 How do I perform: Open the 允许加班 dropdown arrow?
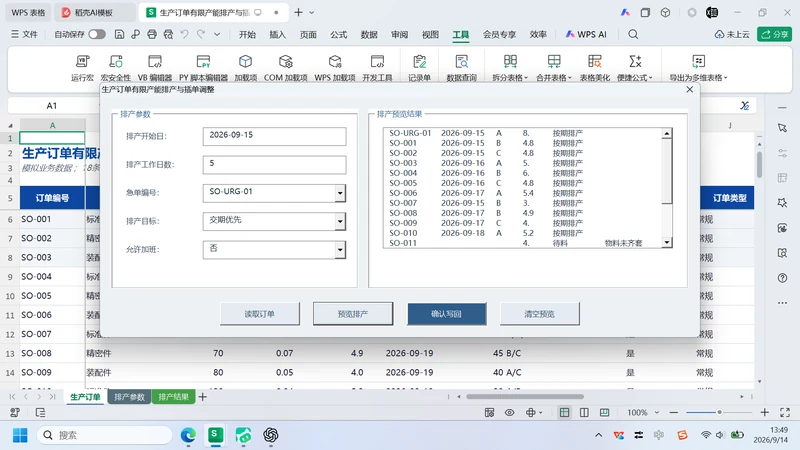tap(340, 250)
